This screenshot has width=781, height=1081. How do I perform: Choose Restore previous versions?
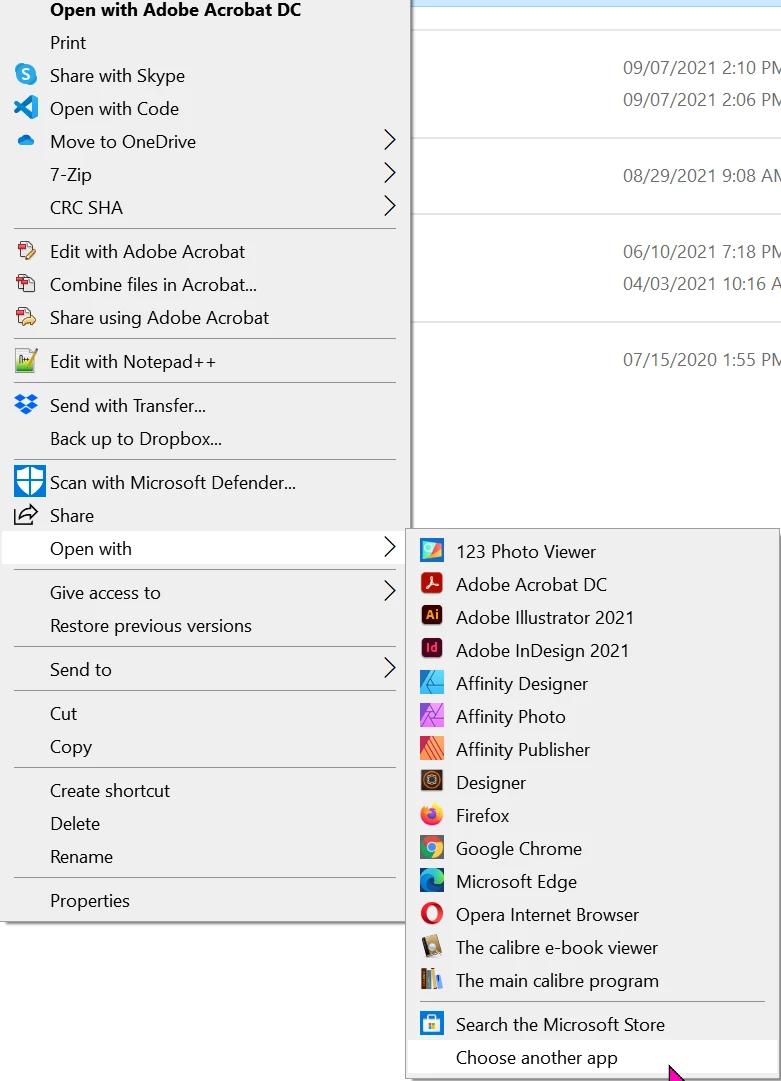point(150,626)
